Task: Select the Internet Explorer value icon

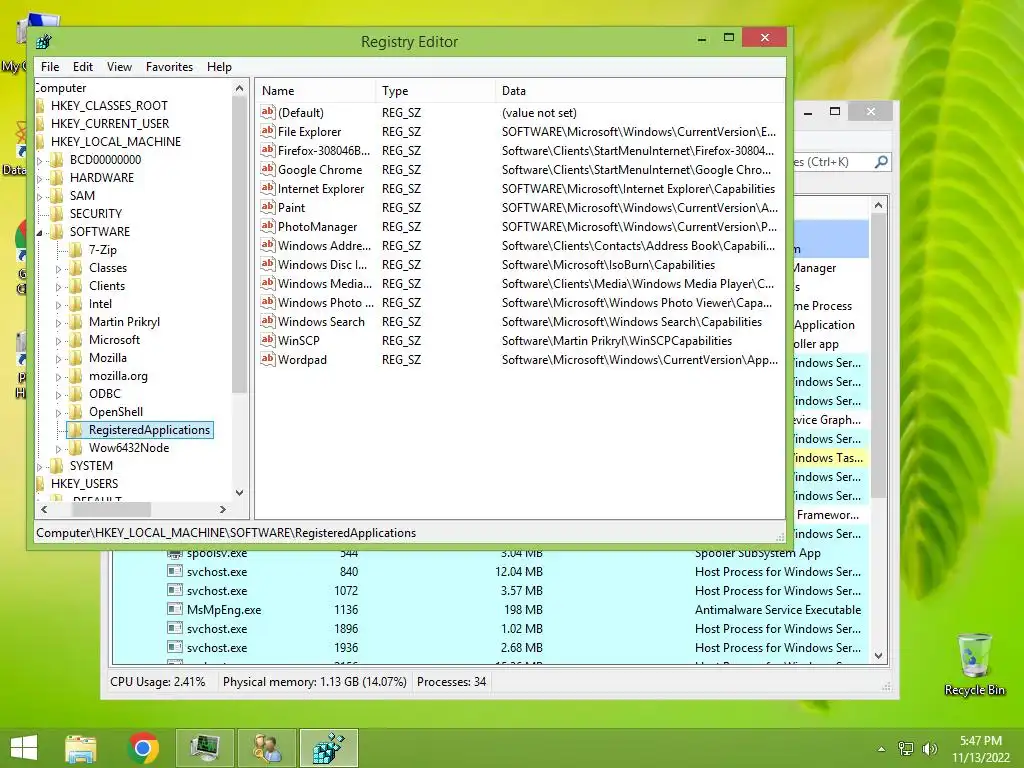Action: (267, 188)
